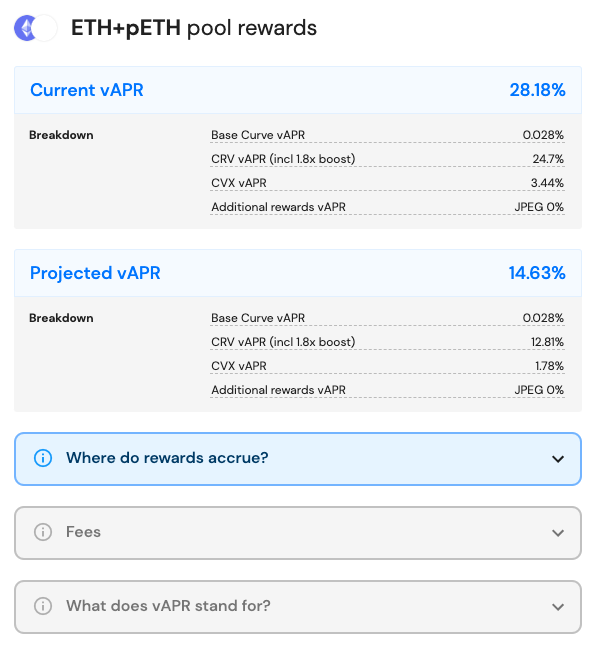Expand the Fees section chevron
The image size is (593, 663).
coord(558,533)
